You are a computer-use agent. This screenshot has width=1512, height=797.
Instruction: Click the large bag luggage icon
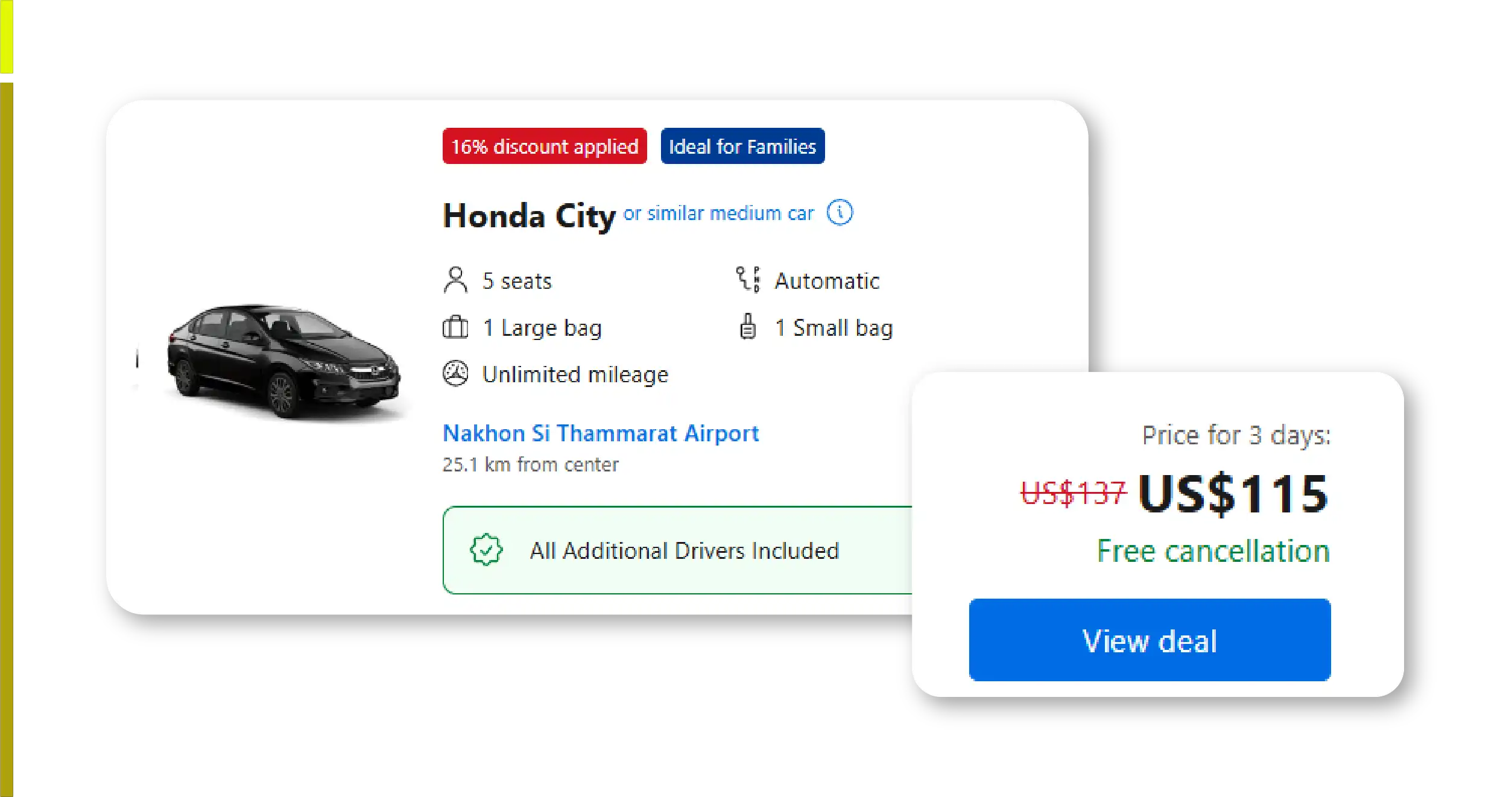(x=455, y=327)
